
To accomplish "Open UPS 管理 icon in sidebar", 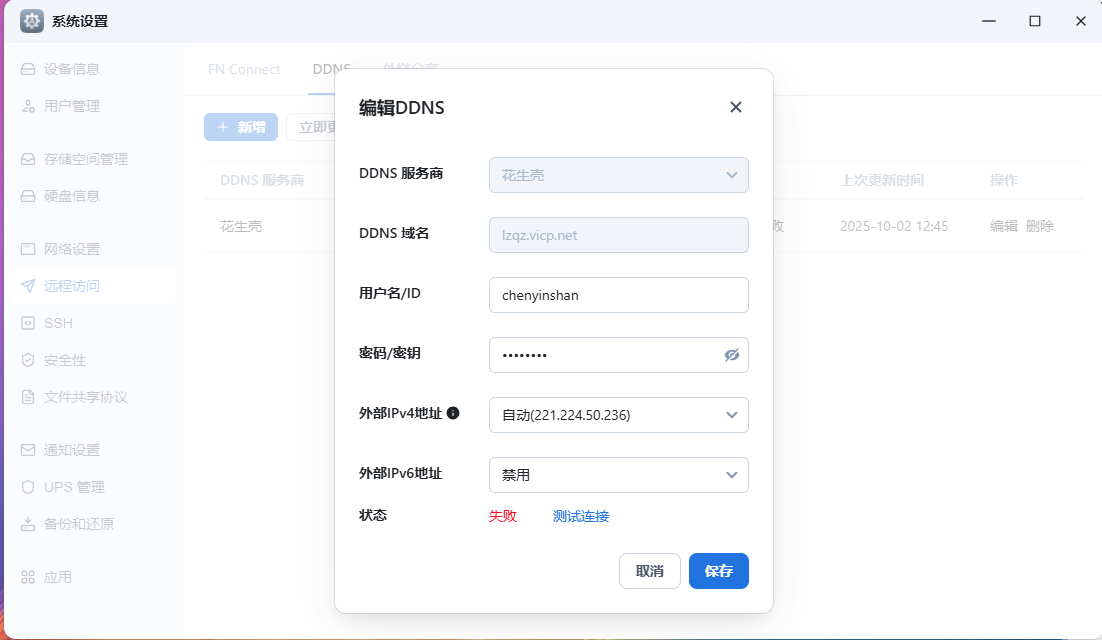I will pos(28,487).
